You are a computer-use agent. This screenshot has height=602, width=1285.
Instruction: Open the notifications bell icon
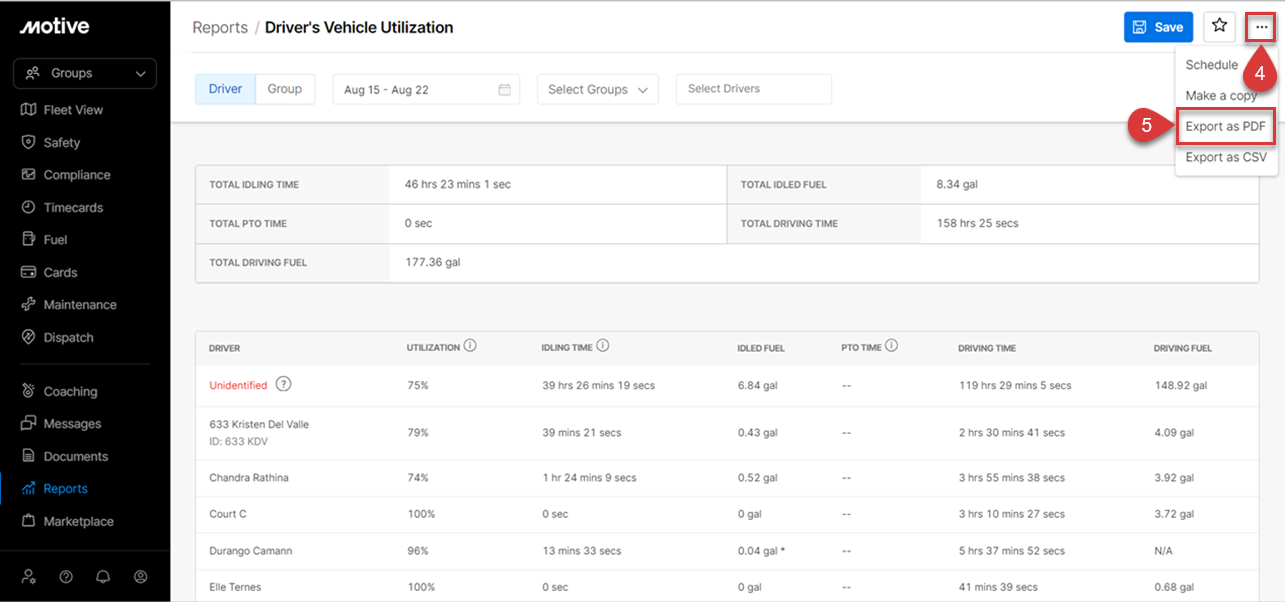[x=103, y=576]
